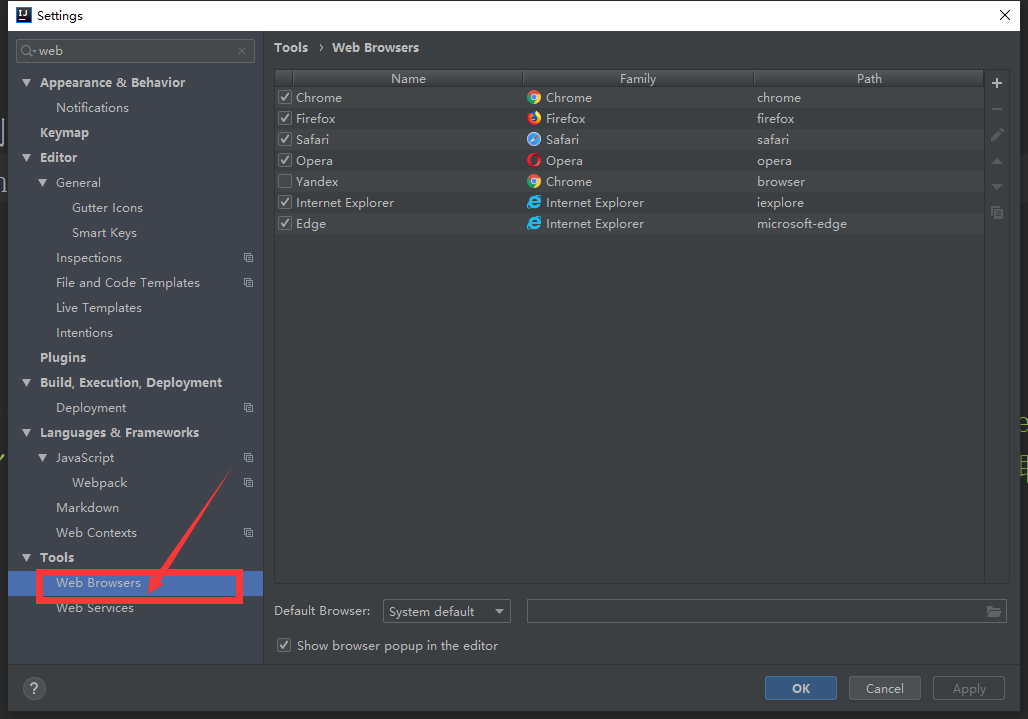Click the Internet Explorer icon in iexplore row
This screenshot has width=1028, height=719.
pyautogui.click(x=534, y=203)
